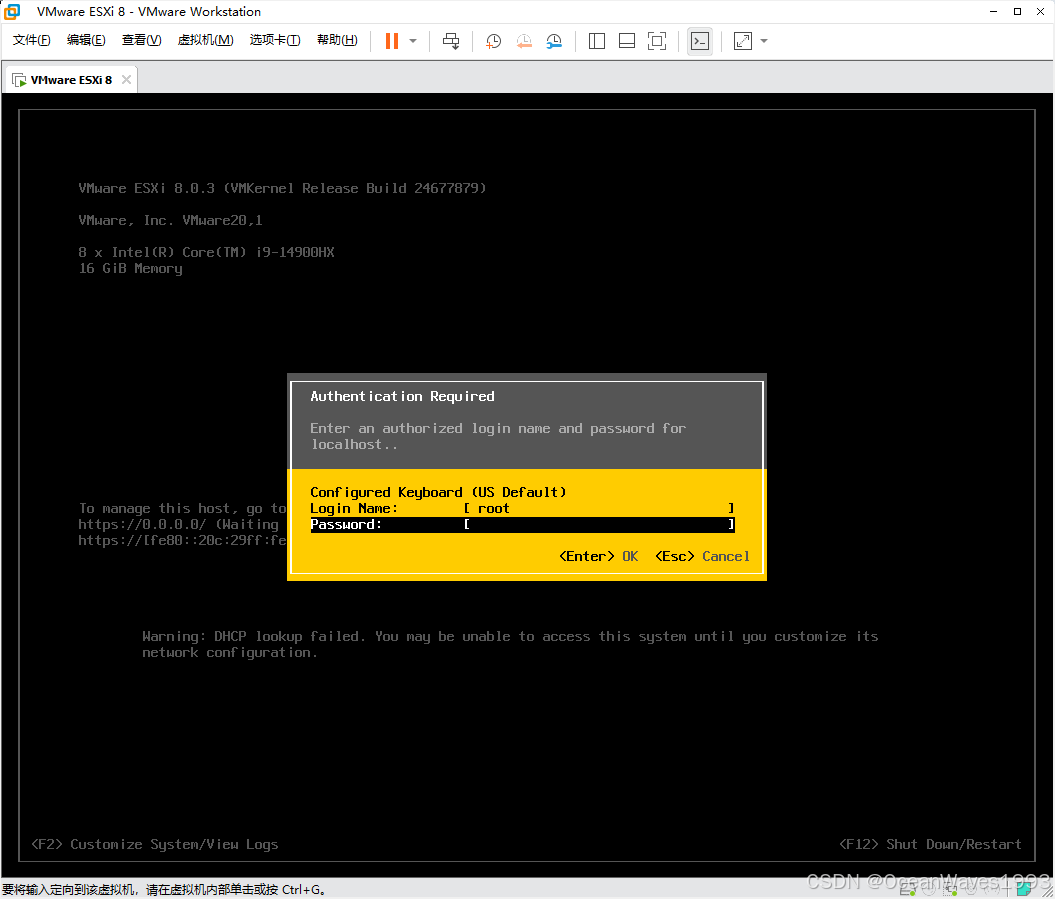Click F12 Shut Down/Restart text
The image size is (1055, 899).
(931, 844)
